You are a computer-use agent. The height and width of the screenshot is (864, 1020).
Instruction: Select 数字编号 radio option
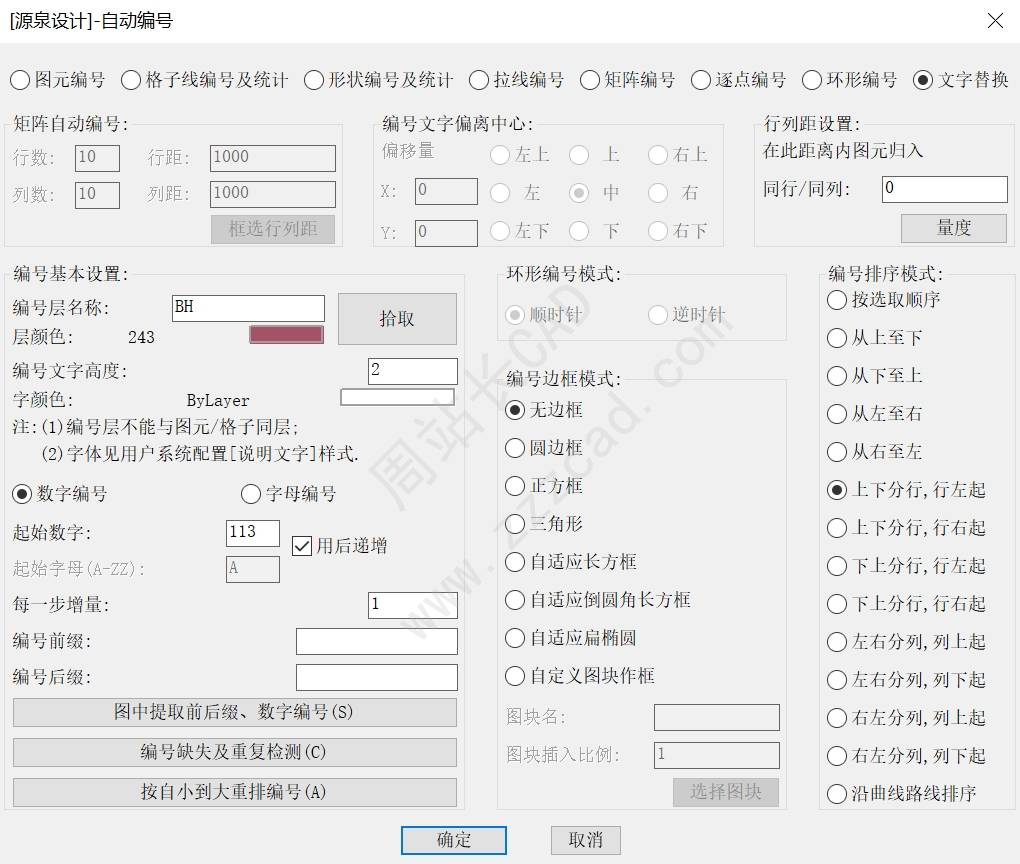(x=60, y=494)
